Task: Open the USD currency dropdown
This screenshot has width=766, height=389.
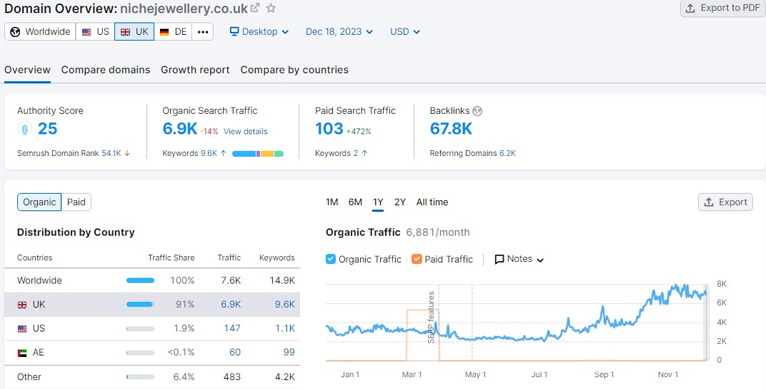Action: (x=405, y=32)
